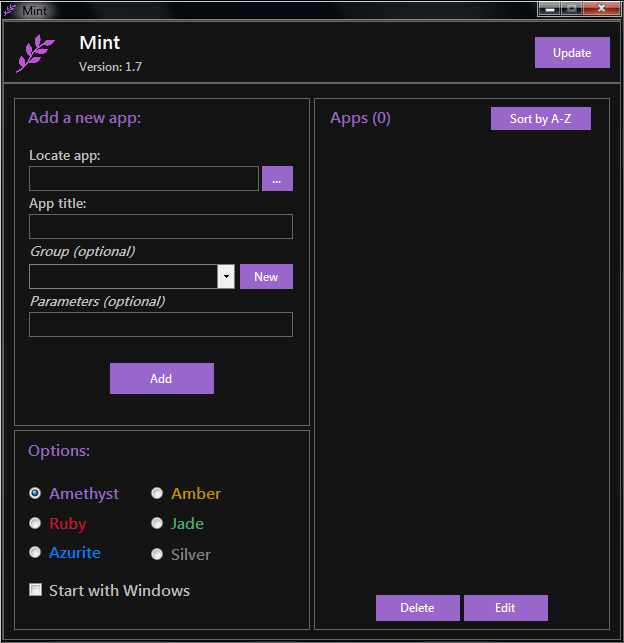The width and height of the screenshot is (624, 643).
Task: Click the Parameters text field
Action: click(161, 324)
